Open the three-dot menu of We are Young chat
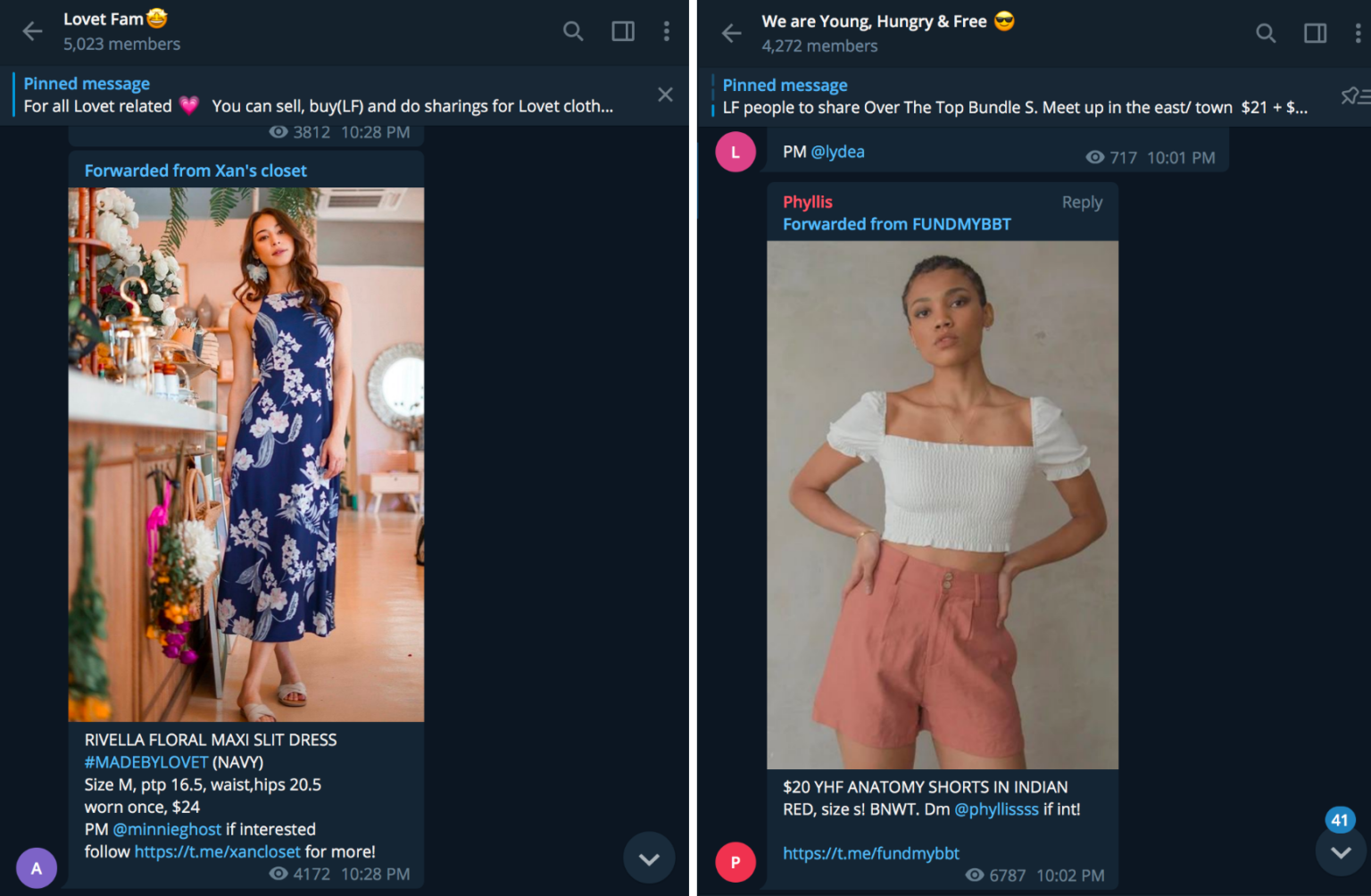 tap(1359, 33)
